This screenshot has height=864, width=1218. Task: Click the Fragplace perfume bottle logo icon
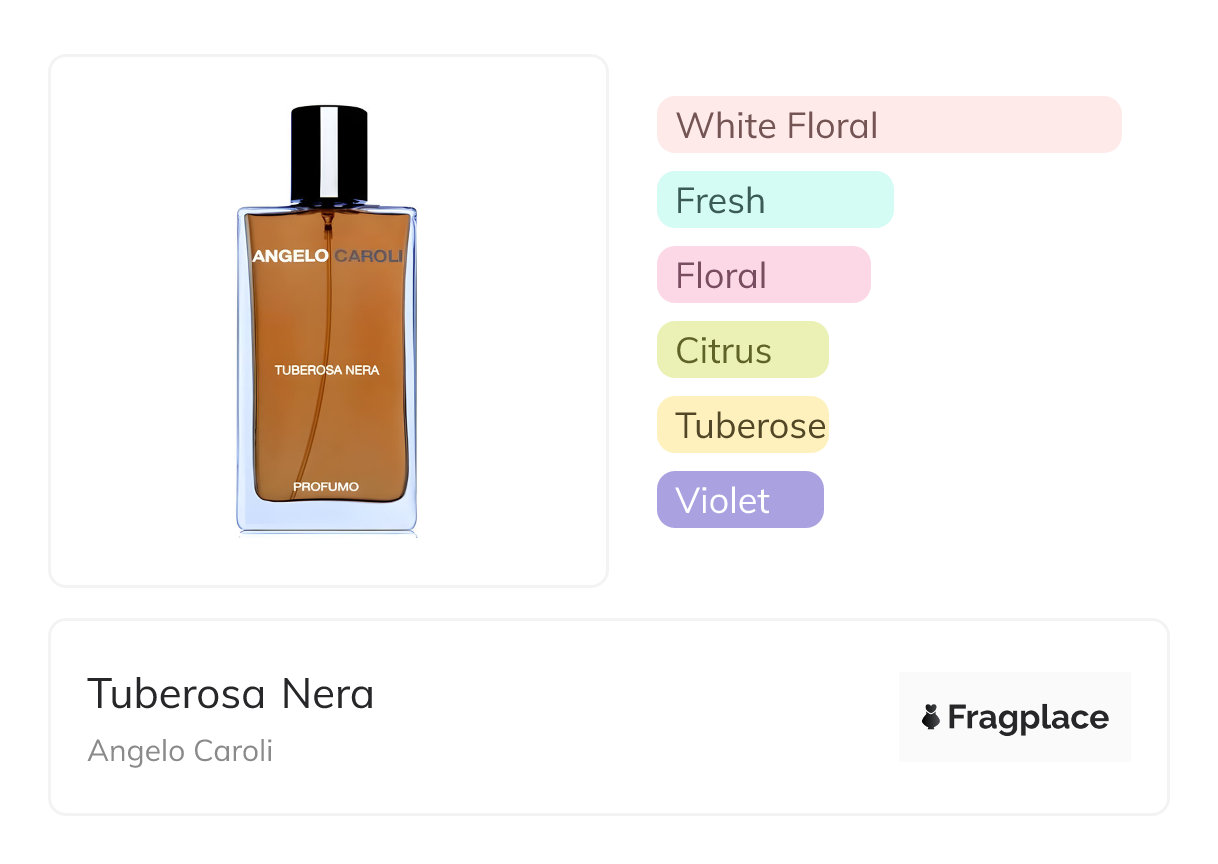coord(931,717)
